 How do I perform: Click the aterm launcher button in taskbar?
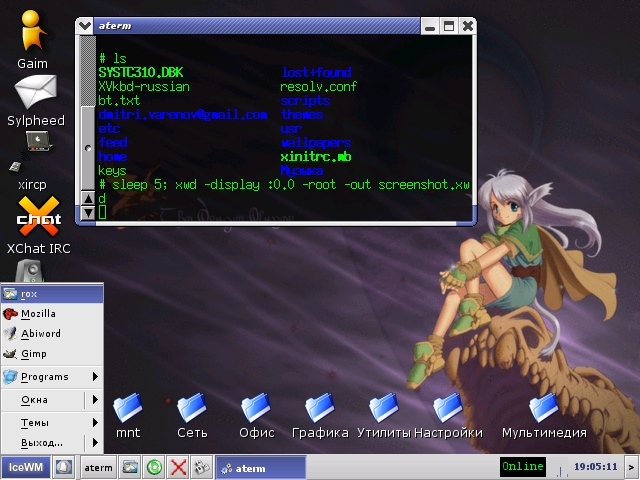[x=98, y=467]
